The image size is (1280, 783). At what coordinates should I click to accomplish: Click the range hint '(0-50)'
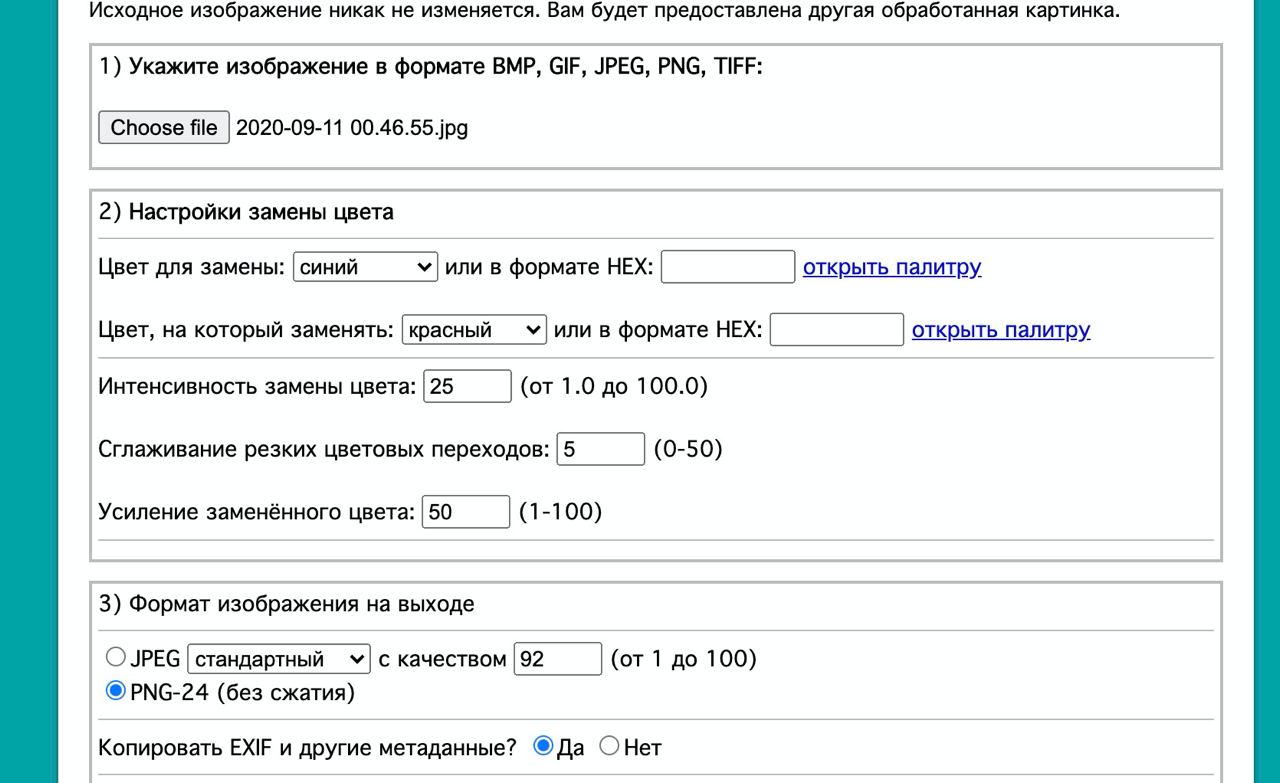click(688, 449)
